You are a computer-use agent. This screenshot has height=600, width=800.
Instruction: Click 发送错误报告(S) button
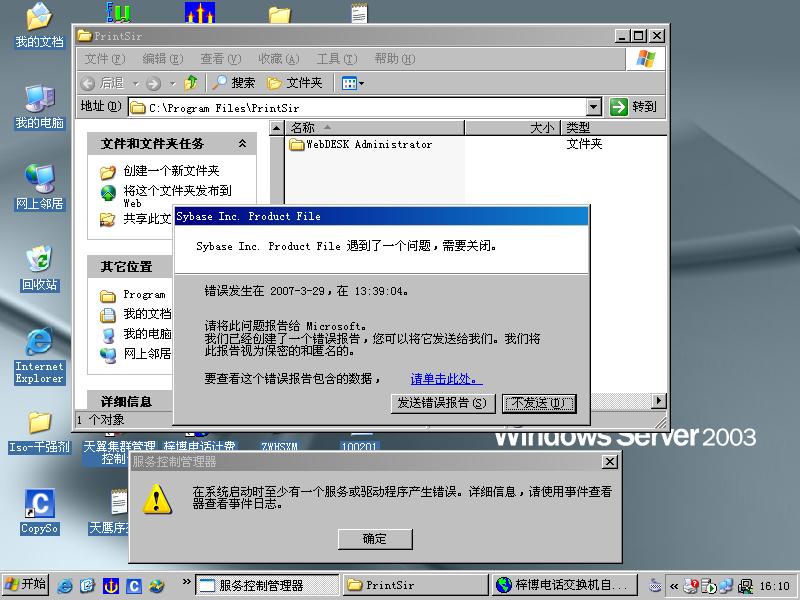[x=442, y=403]
